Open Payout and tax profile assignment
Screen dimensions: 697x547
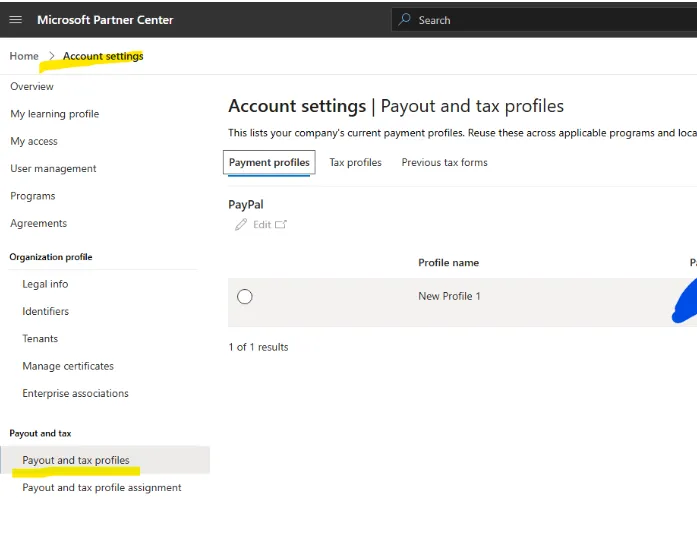tap(102, 488)
